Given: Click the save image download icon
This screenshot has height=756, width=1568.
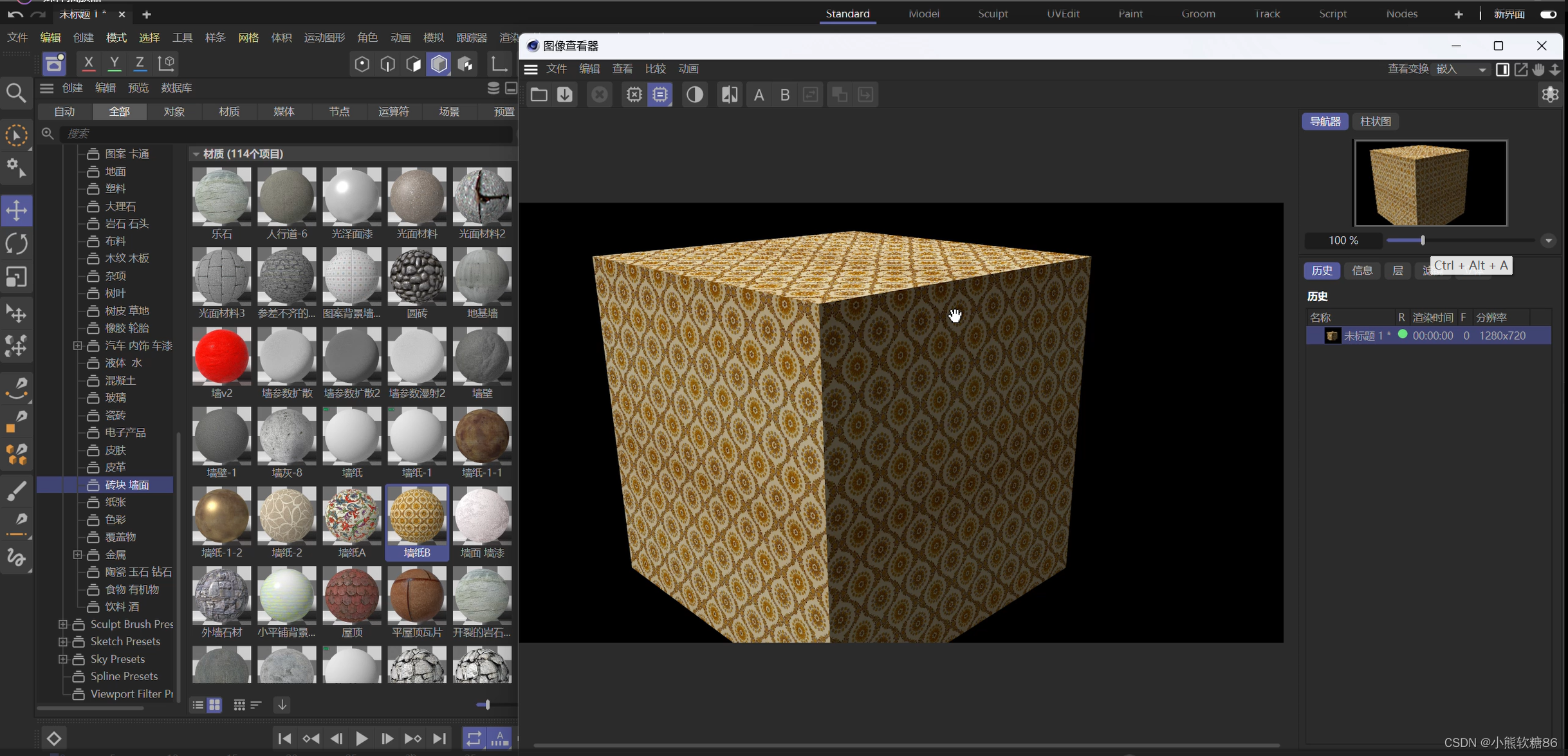Looking at the screenshot, I should pyautogui.click(x=564, y=95).
